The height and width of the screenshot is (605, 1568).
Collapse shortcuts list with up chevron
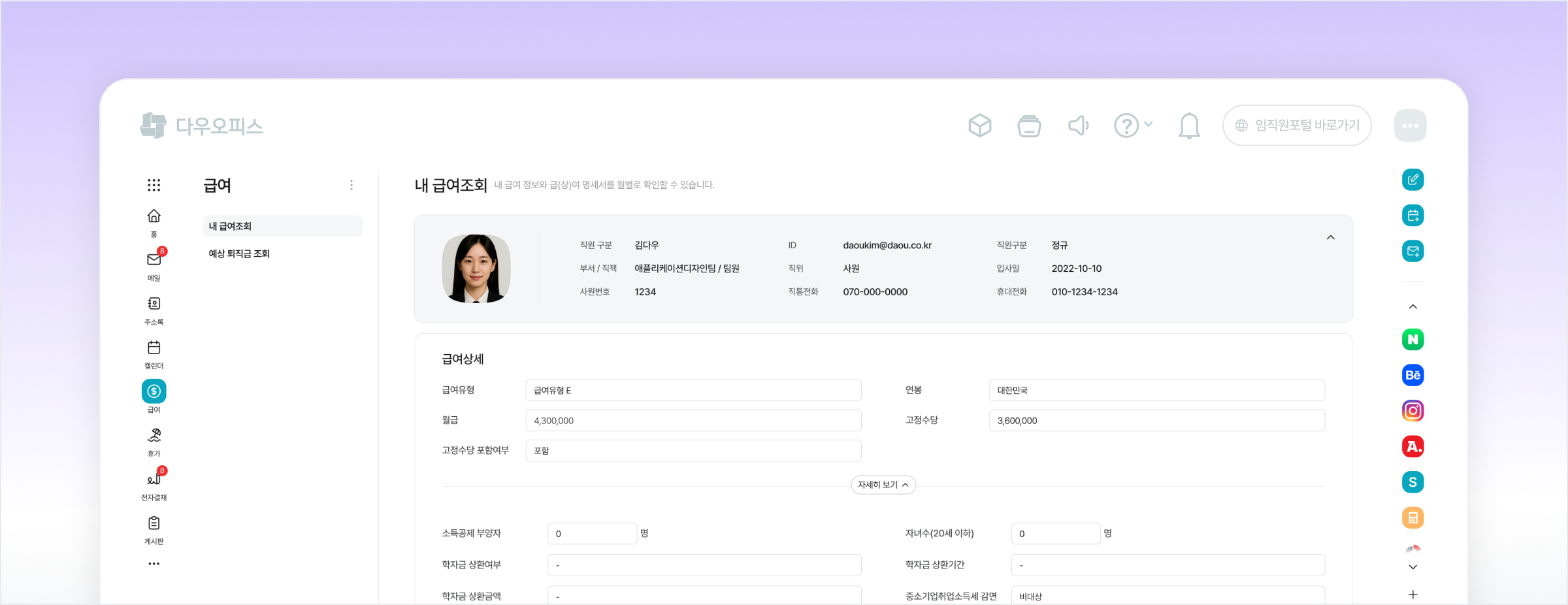[1413, 306]
